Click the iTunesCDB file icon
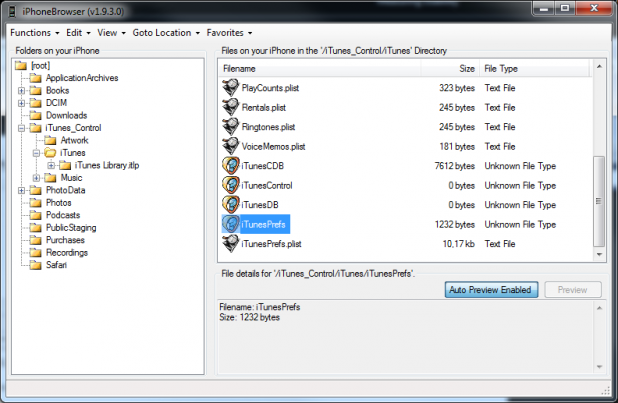618x403 pixels. click(231, 166)
